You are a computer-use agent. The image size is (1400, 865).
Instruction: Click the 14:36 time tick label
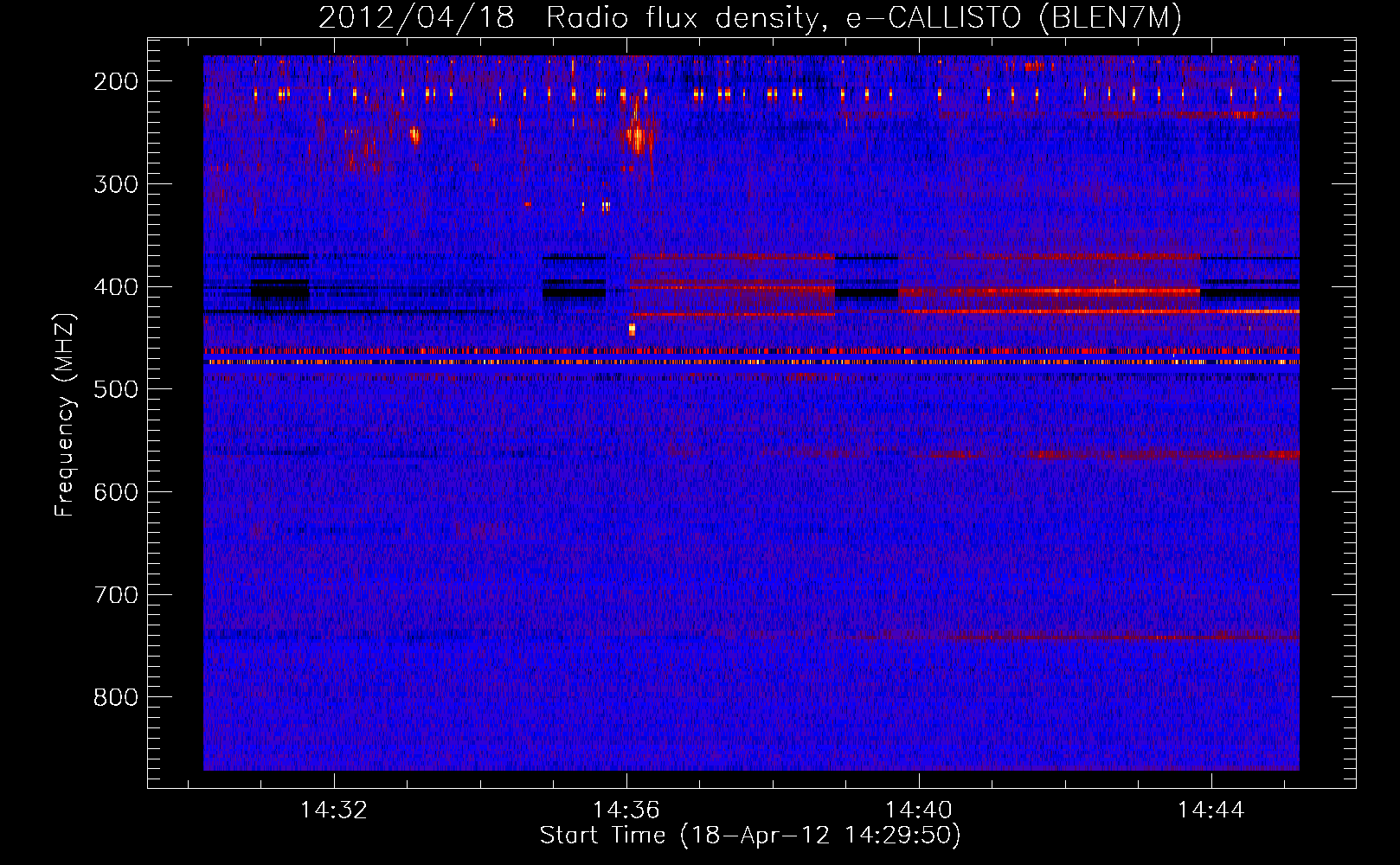[x=626, y=811]
